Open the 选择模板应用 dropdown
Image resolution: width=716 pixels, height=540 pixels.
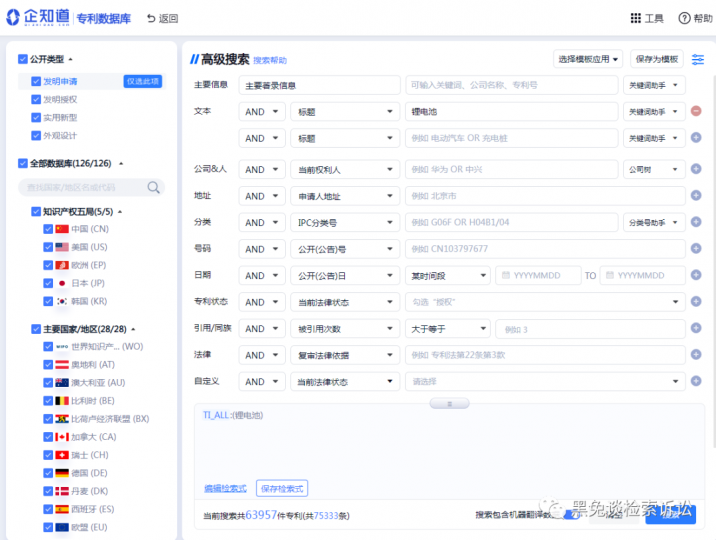(588, 59)
